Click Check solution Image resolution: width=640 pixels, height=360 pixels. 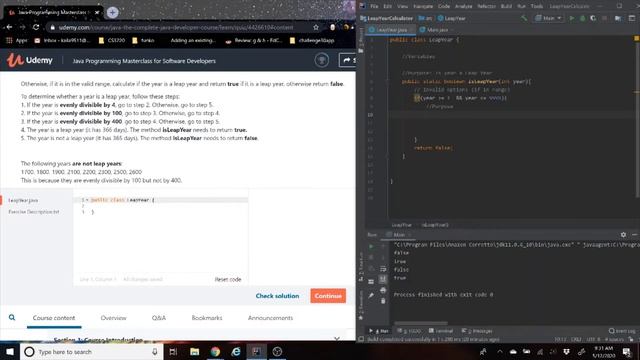pyautogui.click(x=277, y=296)
